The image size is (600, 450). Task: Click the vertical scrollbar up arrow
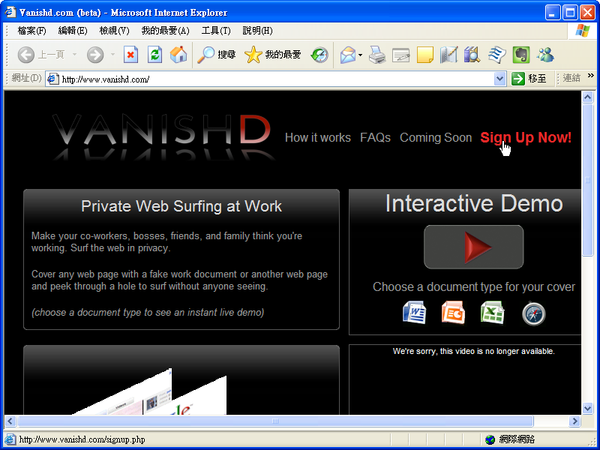tap(588, 97)
